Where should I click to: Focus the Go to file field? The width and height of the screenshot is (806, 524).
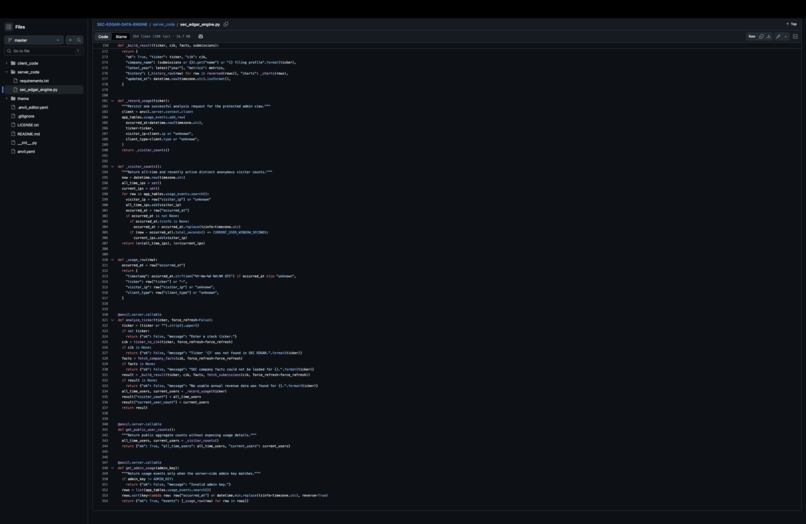[44, 51]
